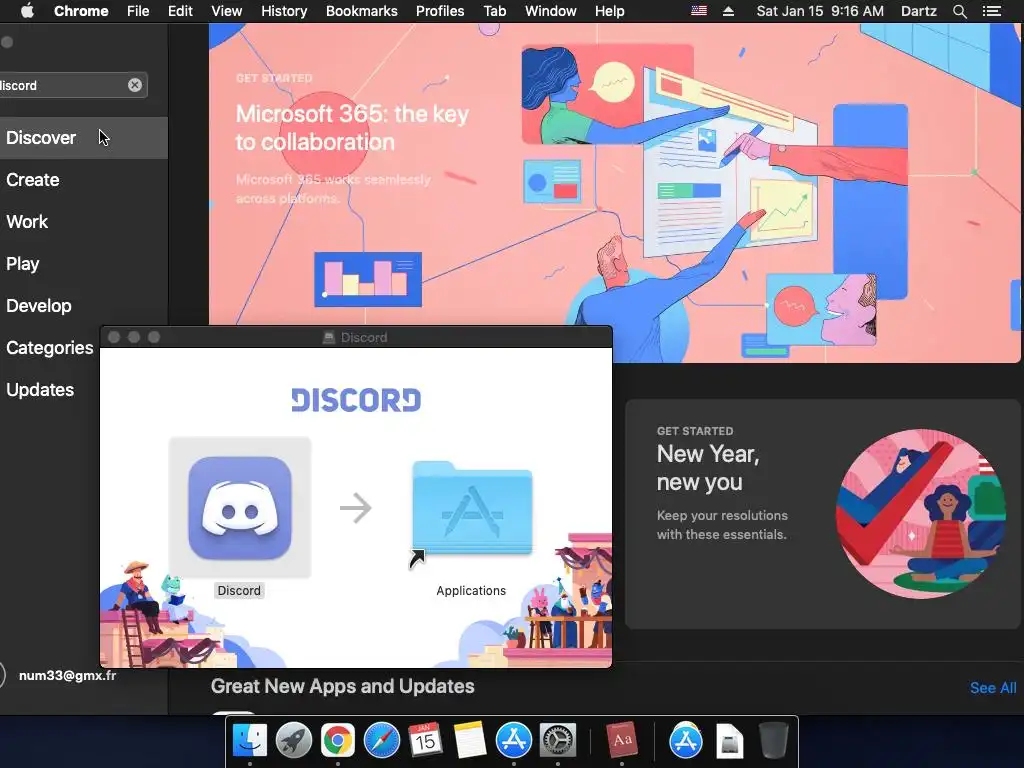Open Finder from the Dock

250,741
